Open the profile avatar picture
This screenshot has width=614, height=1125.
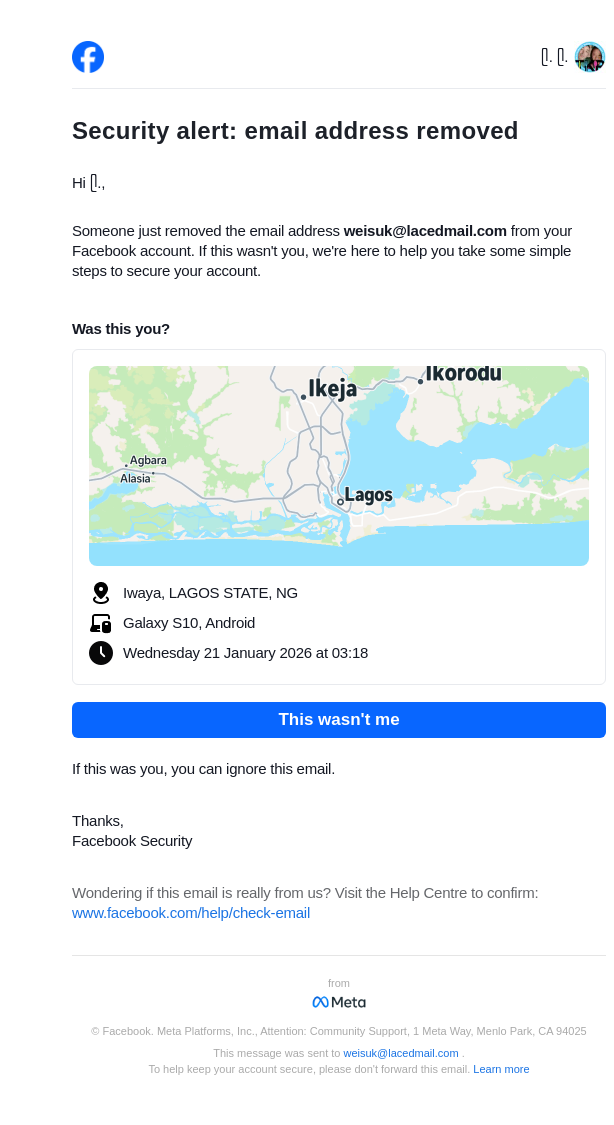pos(590,57)
